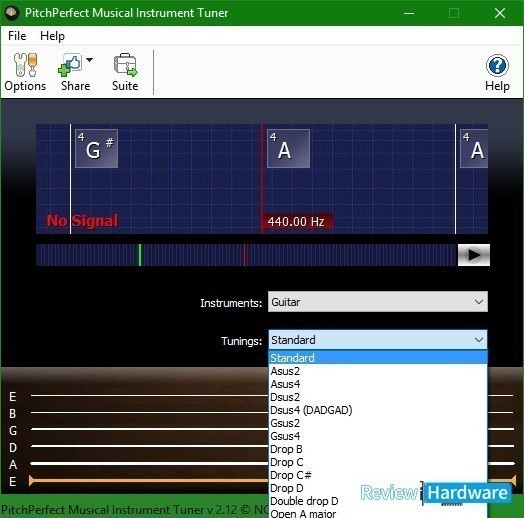524x518 pixels.
Task: Choose the Drop D tuning
Action: click(x=378, y=488)
